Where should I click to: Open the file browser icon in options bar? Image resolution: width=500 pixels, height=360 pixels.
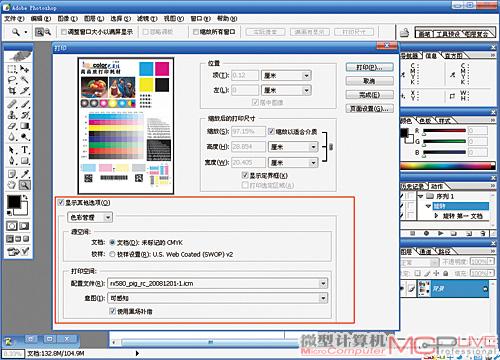point(404,32)
